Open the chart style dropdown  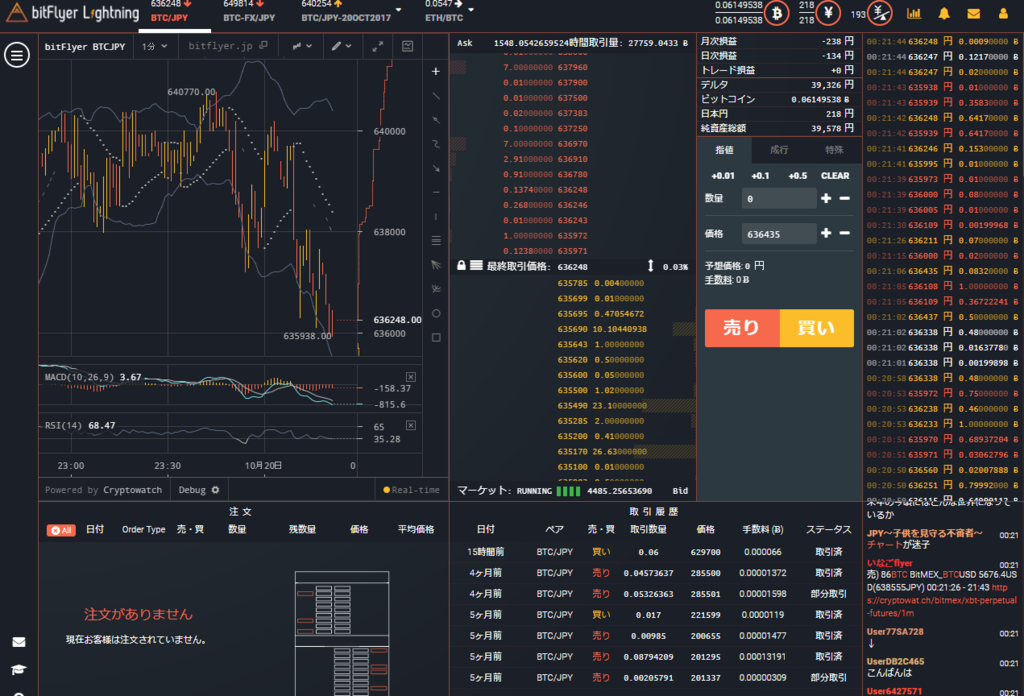(x=302, y=46)
